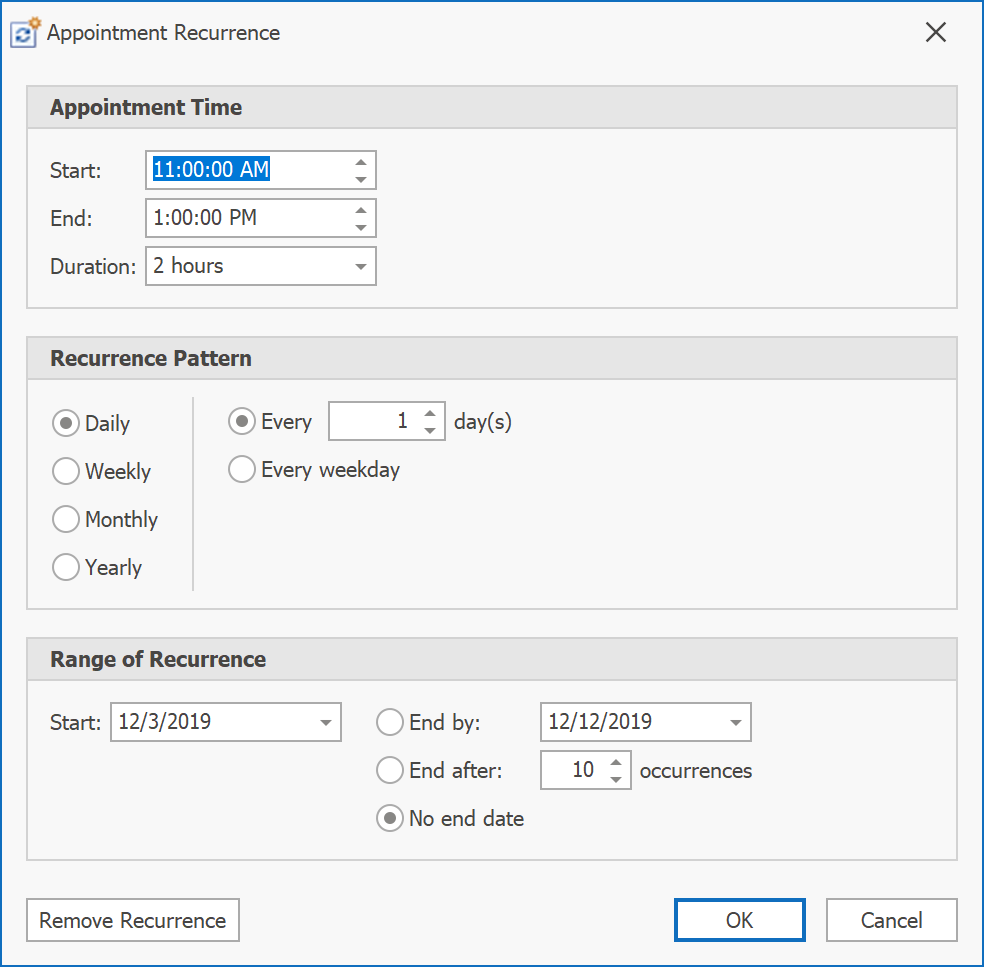Image resolution: width=984 pixels, height=967 pixels.
Task: Select the Weekly recurrence pattern
Action: [66, 471]
